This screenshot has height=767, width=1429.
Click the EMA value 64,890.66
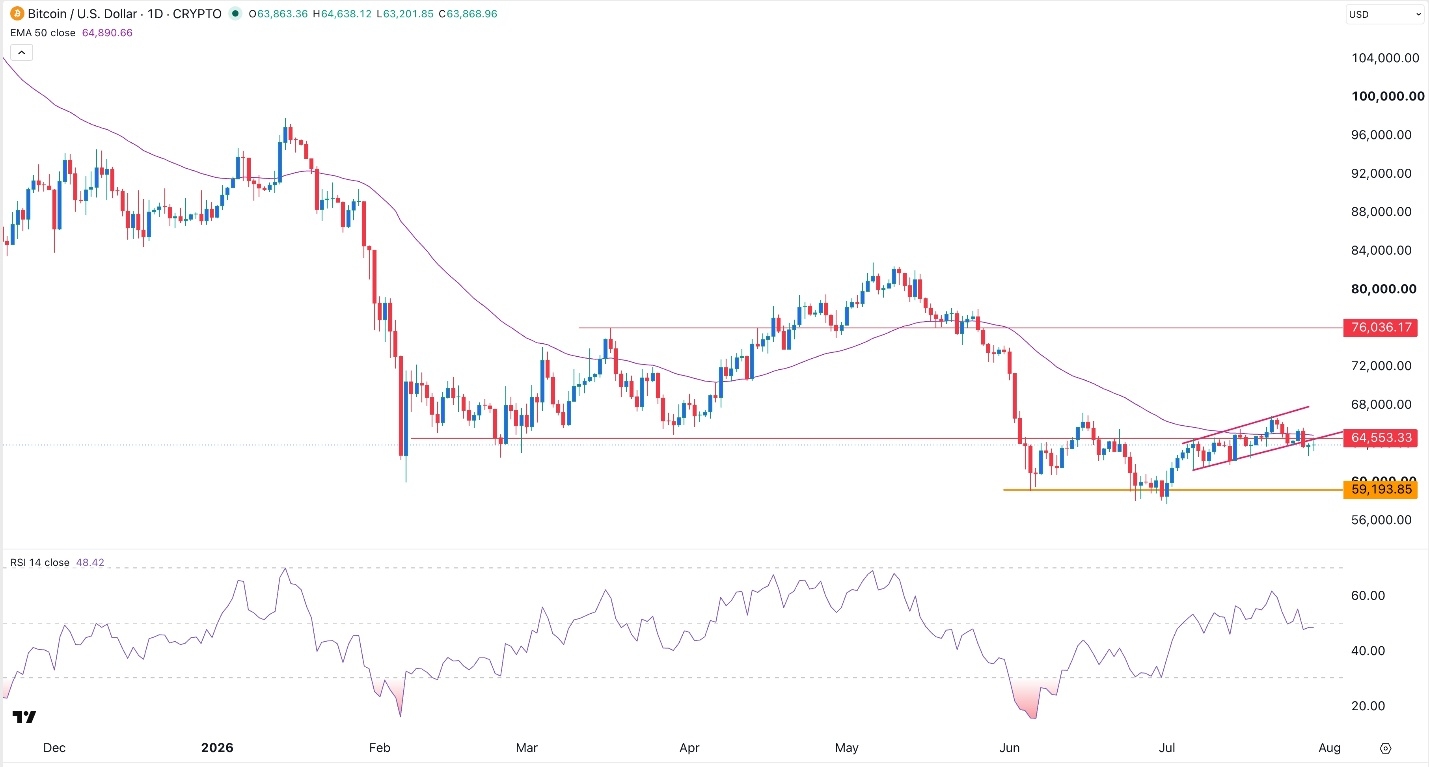[x=106, y=32]
